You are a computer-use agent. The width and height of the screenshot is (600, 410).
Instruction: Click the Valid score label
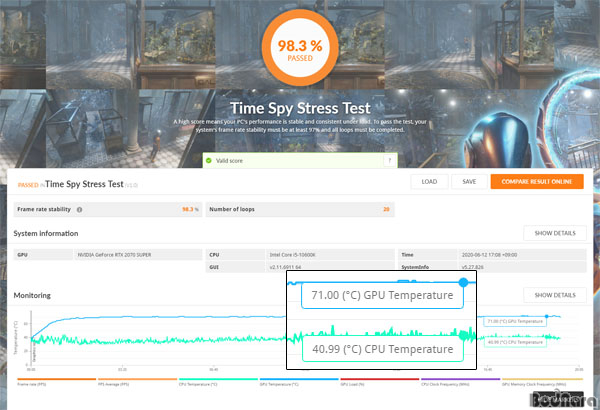(x=229, y=161)
